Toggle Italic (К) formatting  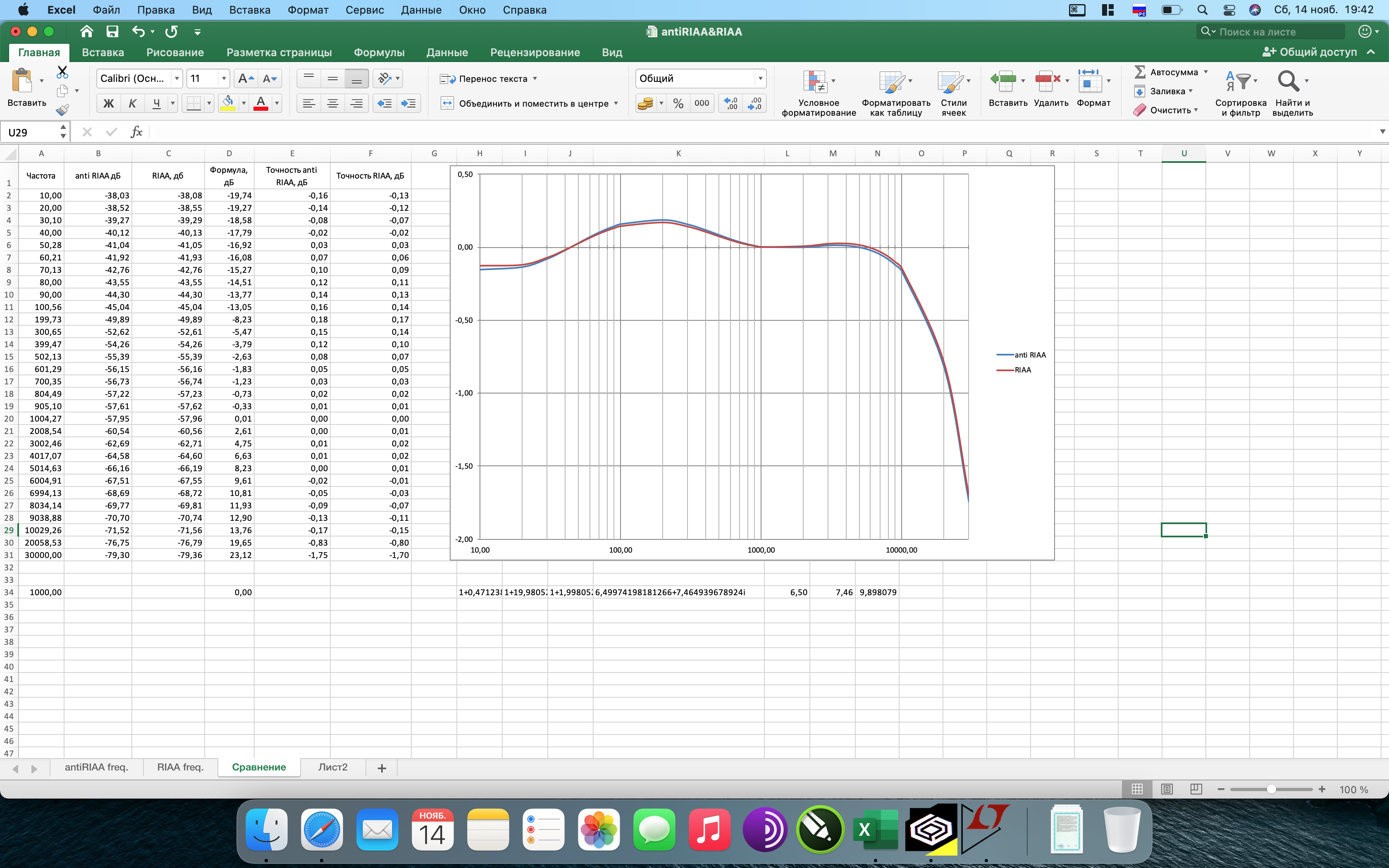click(133, 103)
